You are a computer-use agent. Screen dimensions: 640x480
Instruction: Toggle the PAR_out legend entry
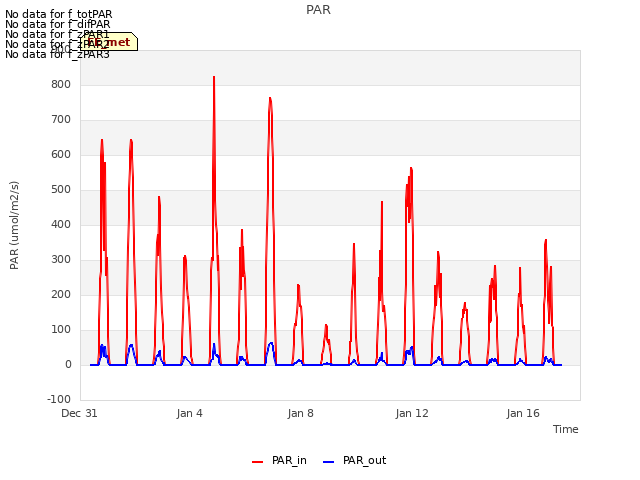point(354,461)
